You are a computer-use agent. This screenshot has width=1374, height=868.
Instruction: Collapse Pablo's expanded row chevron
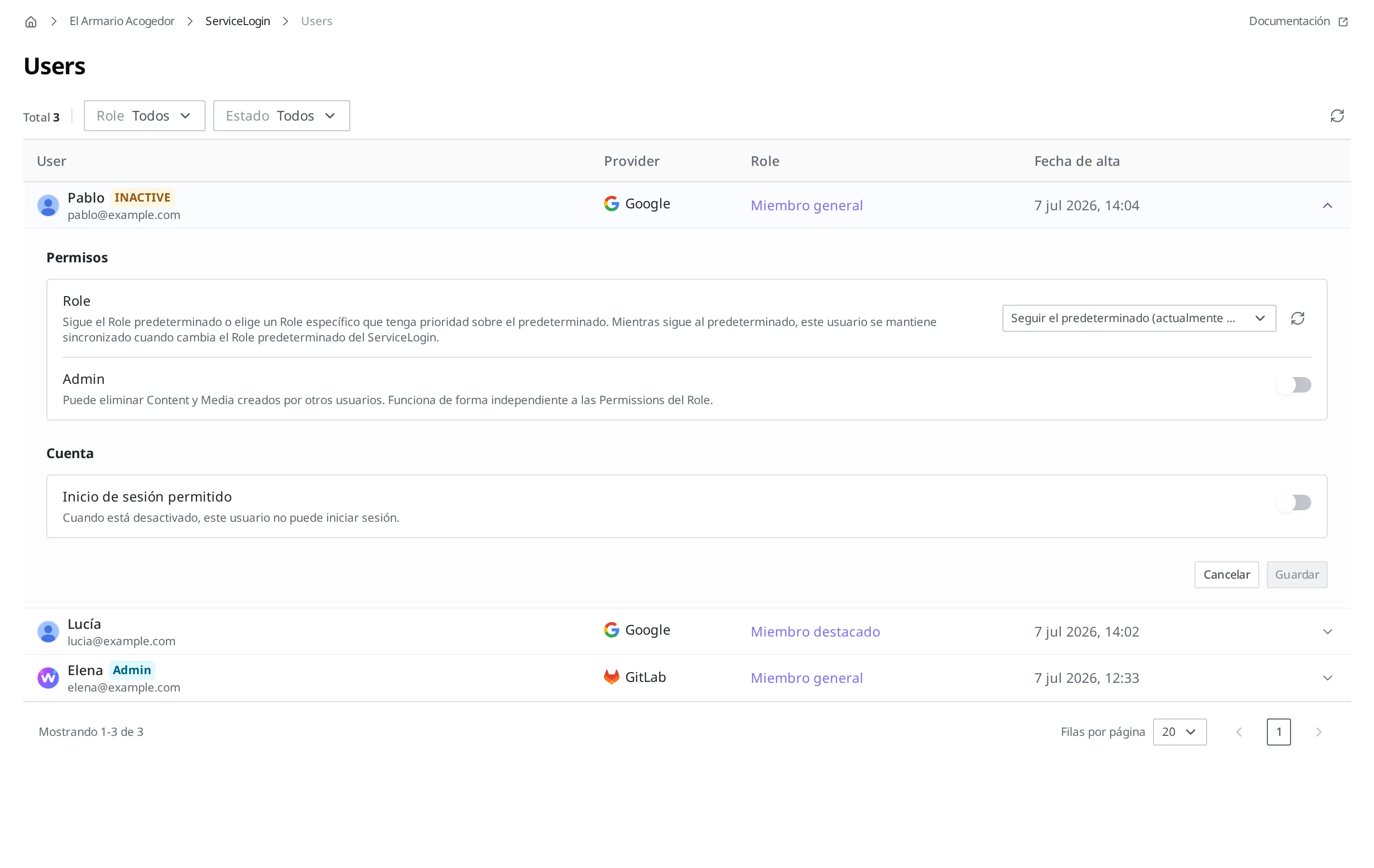[x=1327, y=205]
